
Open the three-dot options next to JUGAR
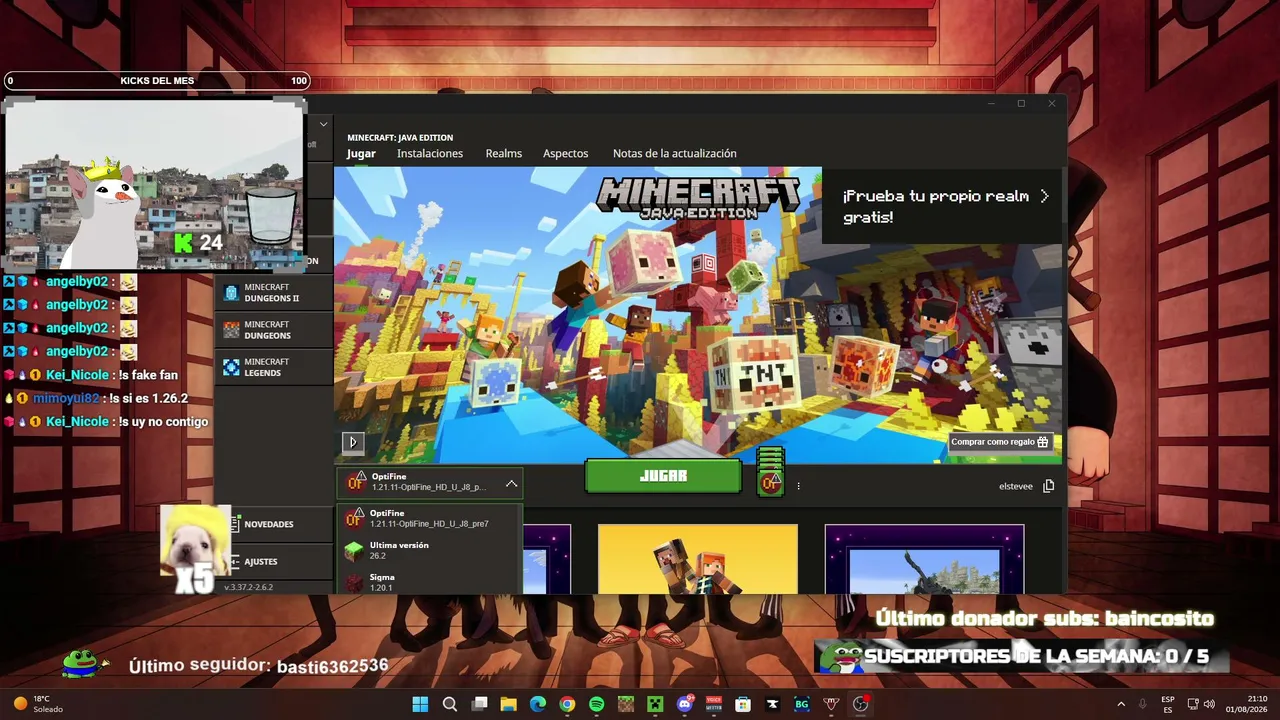pyautogui.click(x=798, y=486)
